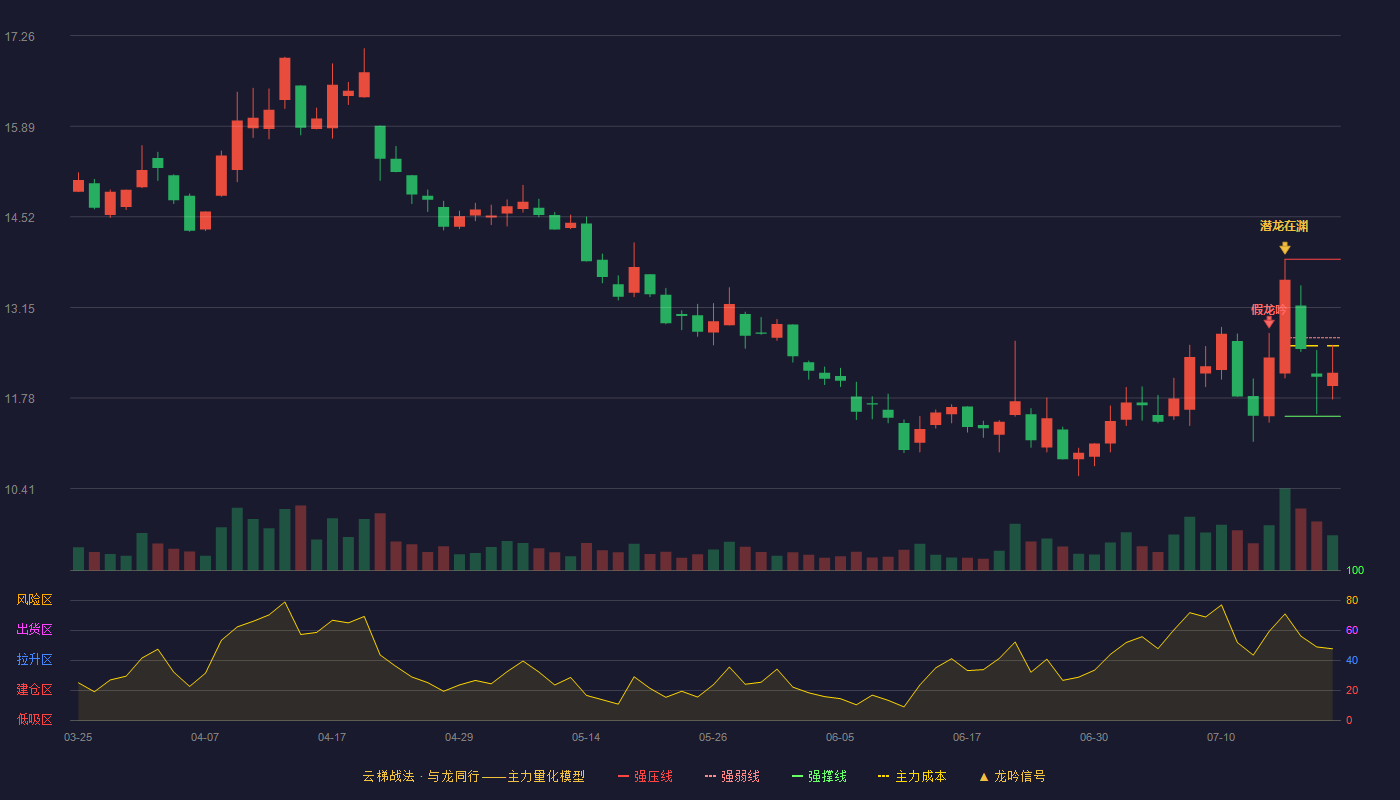1400x800 pixels.
Task: Click the 11.78 price axis label
Action: click(x=19, y=399)
